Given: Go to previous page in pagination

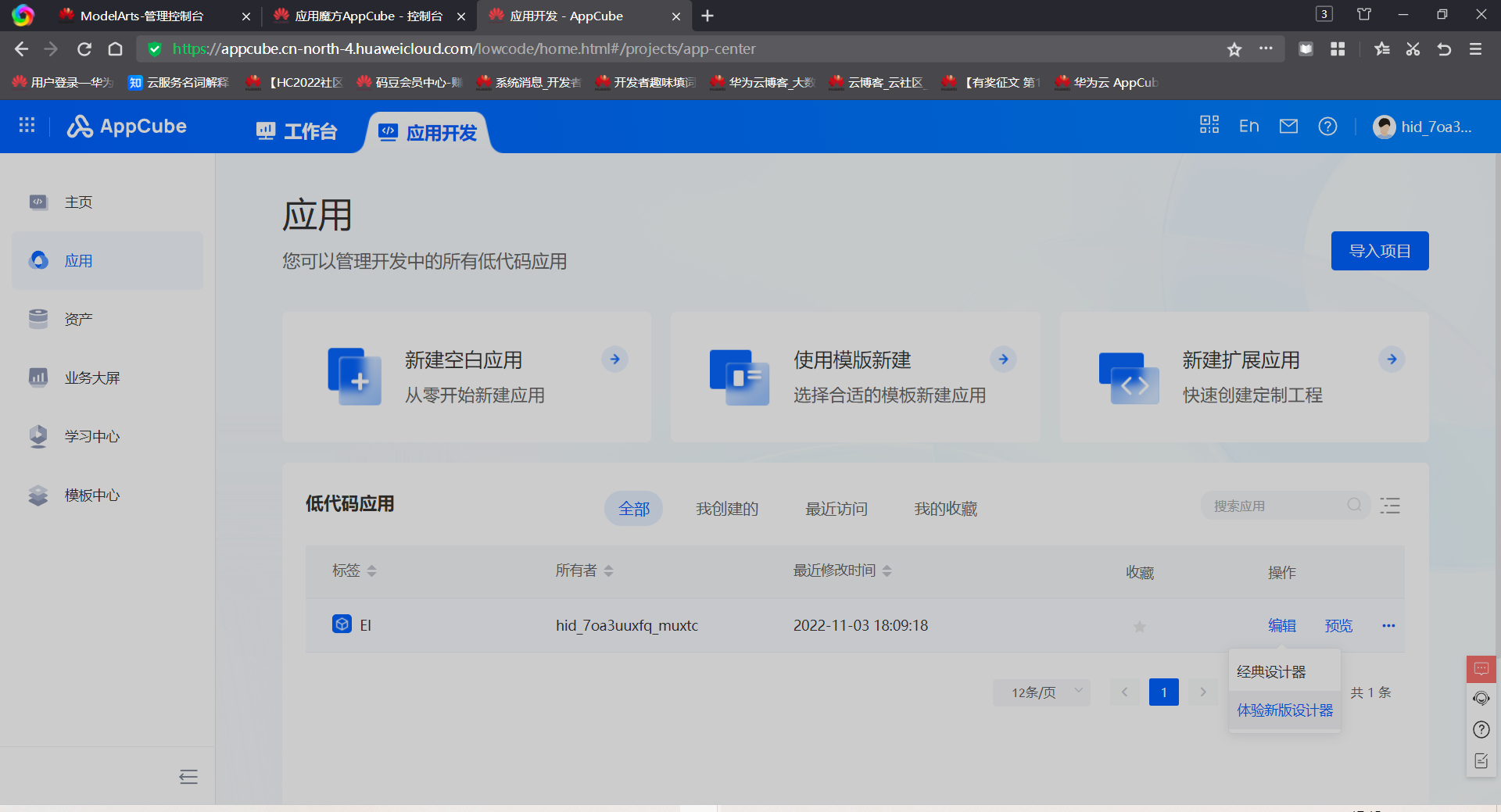Looking at the screenshot, I should [x=1124, y=692].
